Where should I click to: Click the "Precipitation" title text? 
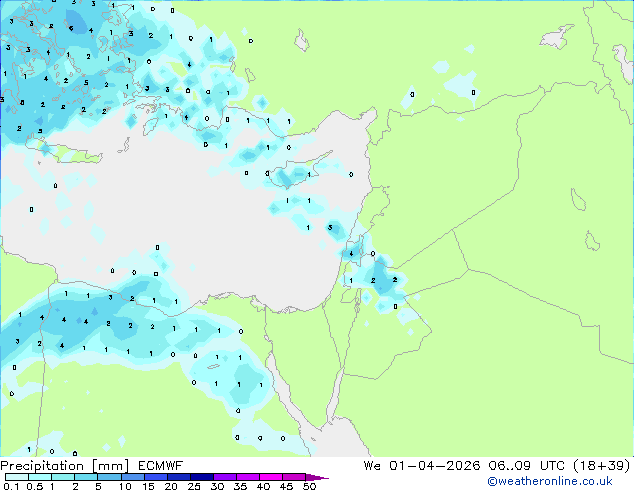tap(42, 466)
